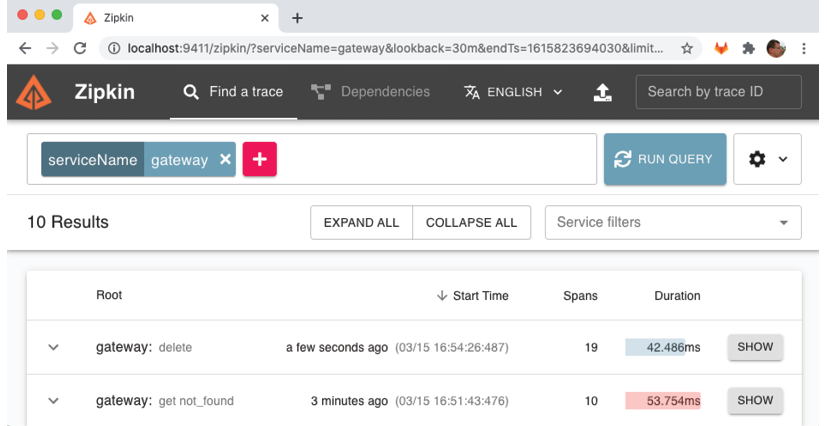
Task: Click the address bar URL
Action: pyautogui.click(x=396, y=49)
